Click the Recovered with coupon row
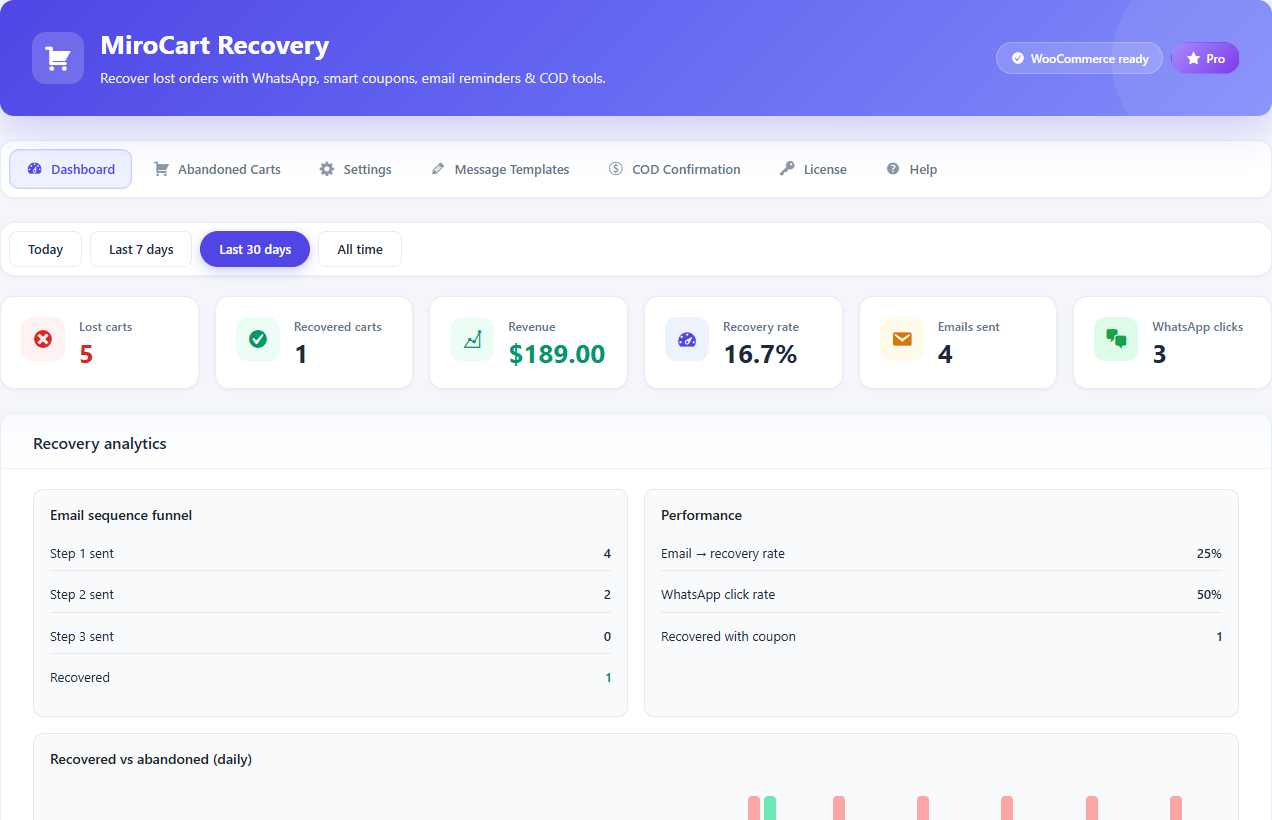The width and height of the screenshot is (1272, 820). pyautogui.click(x=941, y=636)
